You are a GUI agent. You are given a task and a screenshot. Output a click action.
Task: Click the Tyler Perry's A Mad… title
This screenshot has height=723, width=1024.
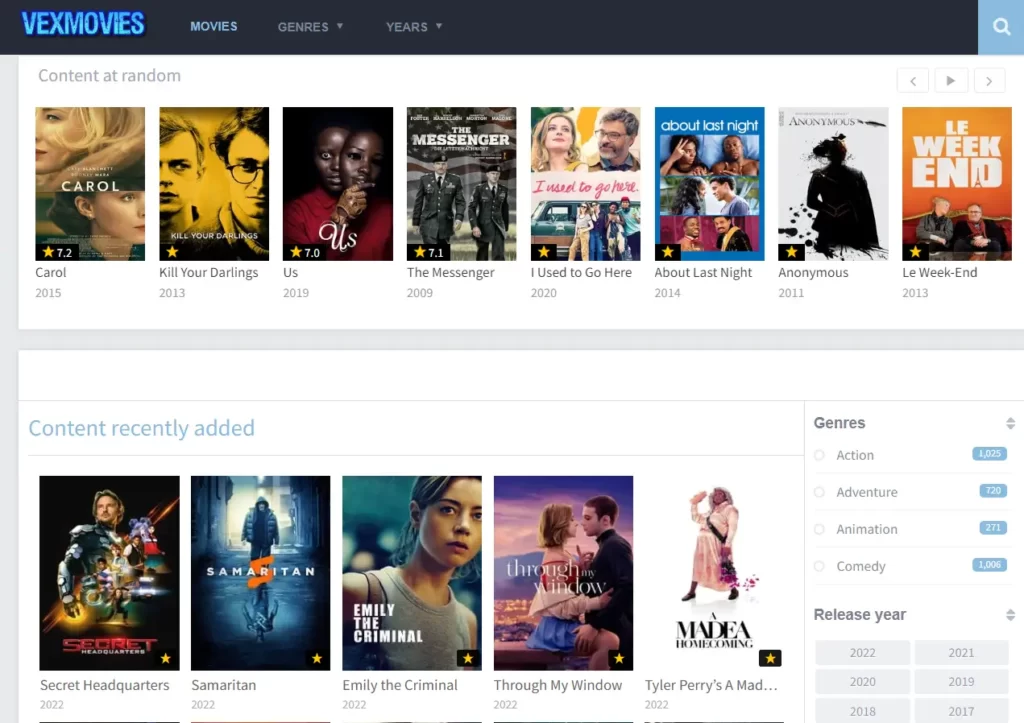coord(711,685)
